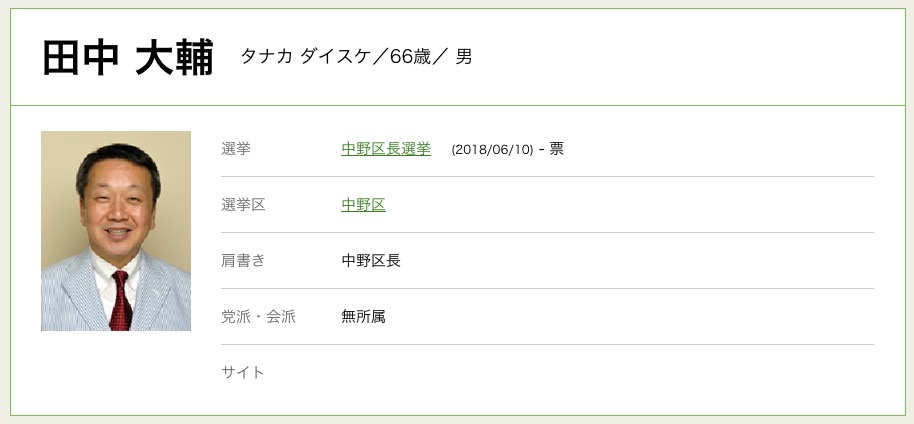Click the サイト row label

243,373
